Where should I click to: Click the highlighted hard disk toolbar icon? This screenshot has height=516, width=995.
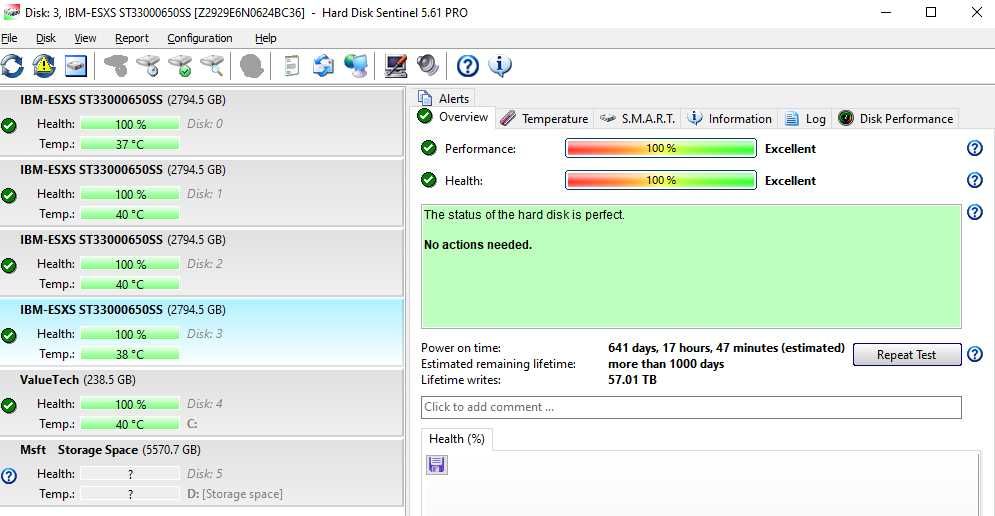pos(76,65)
